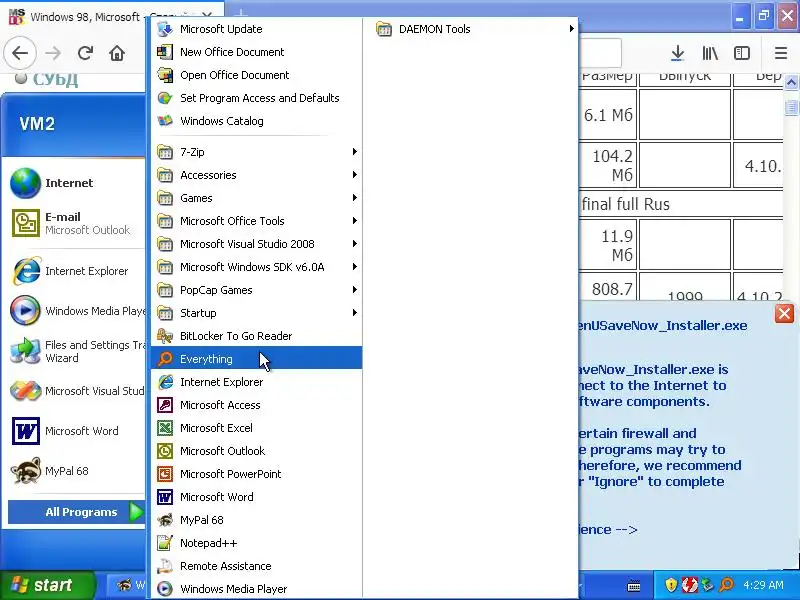Screen dimensions: 800x600
Task: Click browser scrollbar up arrow
Action: pos(791,82)
